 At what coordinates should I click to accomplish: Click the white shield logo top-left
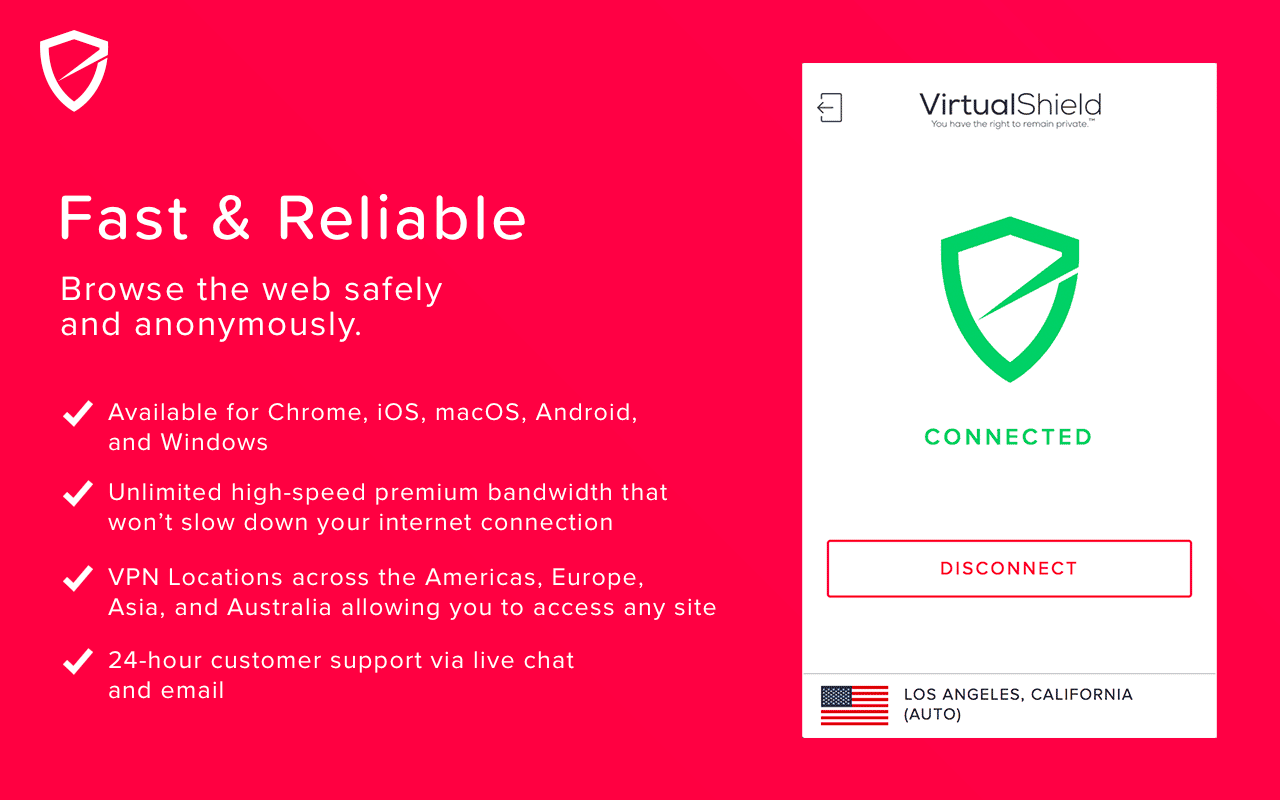tap(74, 70)
